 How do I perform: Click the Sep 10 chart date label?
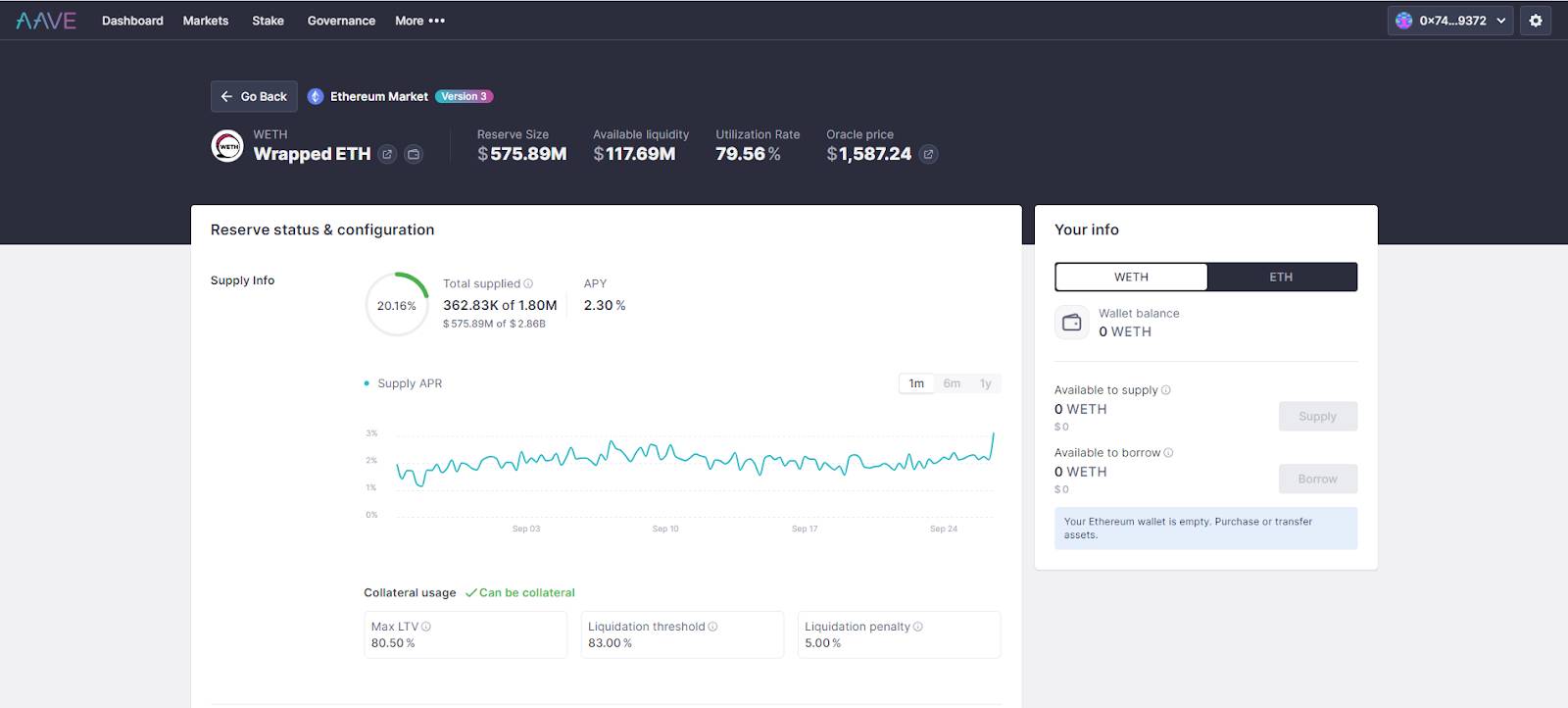[x=665, y=529]
